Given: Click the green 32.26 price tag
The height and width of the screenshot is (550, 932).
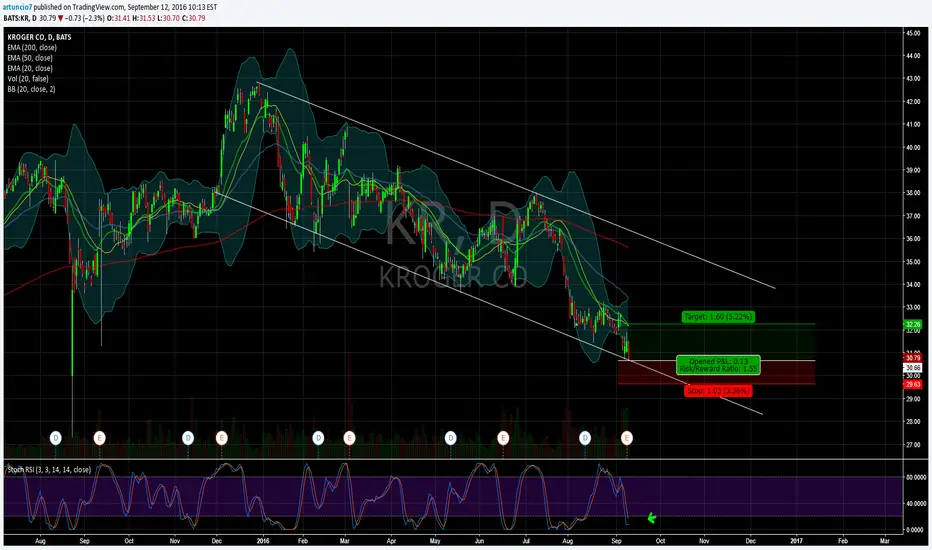Looking at the screenshot, I should click(x=912, y=325).
